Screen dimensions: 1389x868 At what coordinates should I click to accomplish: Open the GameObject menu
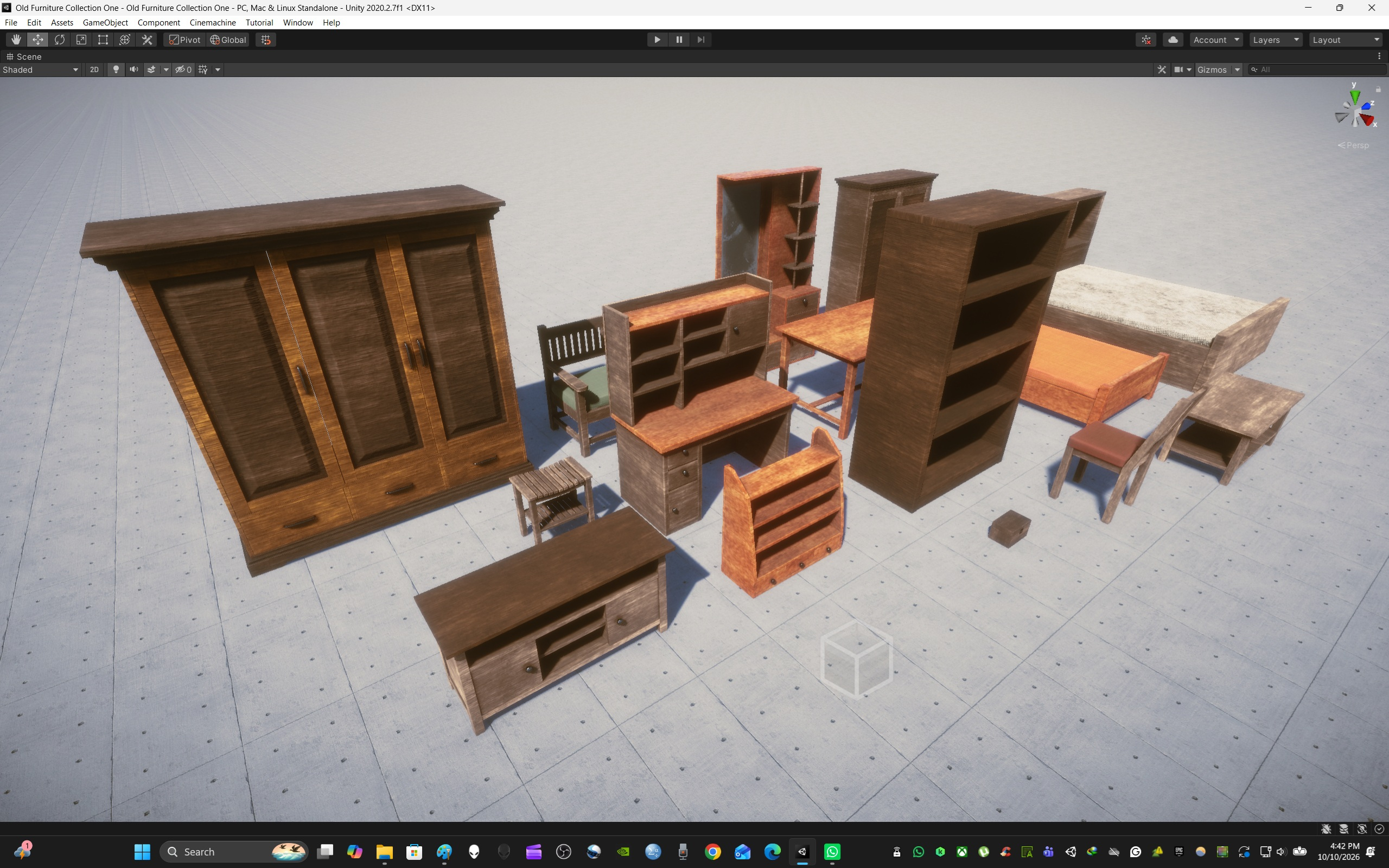tap(105, 22)
